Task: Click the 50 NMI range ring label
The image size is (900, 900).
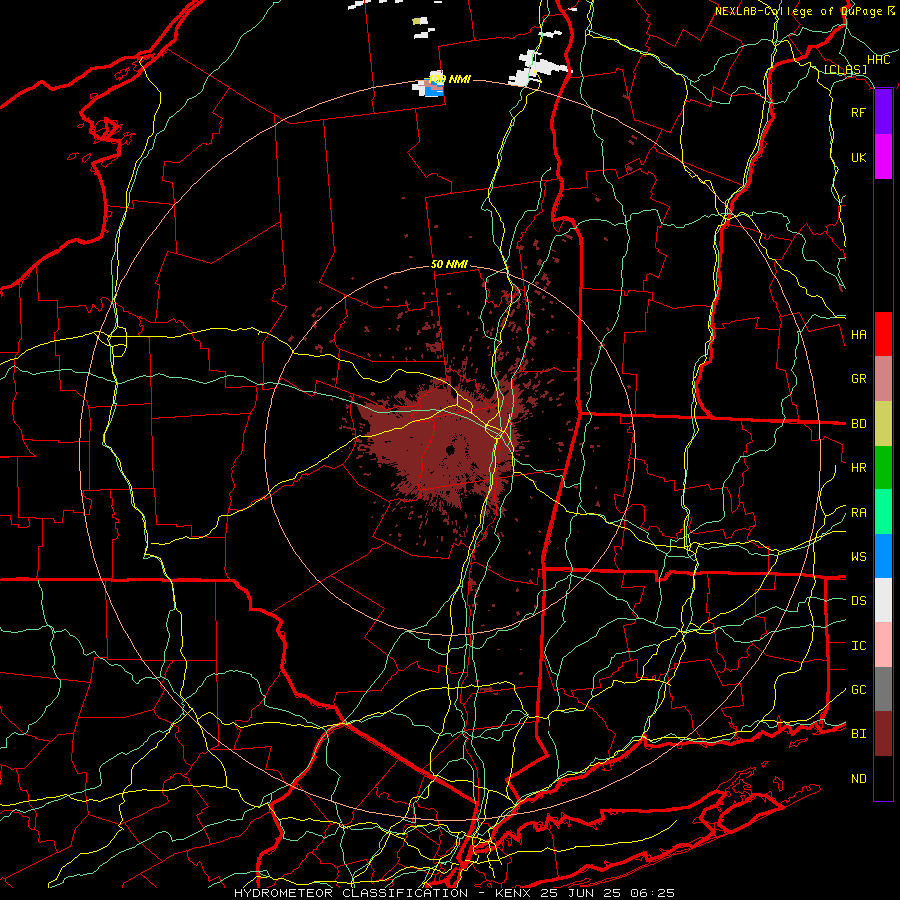Action: [449, 264]
